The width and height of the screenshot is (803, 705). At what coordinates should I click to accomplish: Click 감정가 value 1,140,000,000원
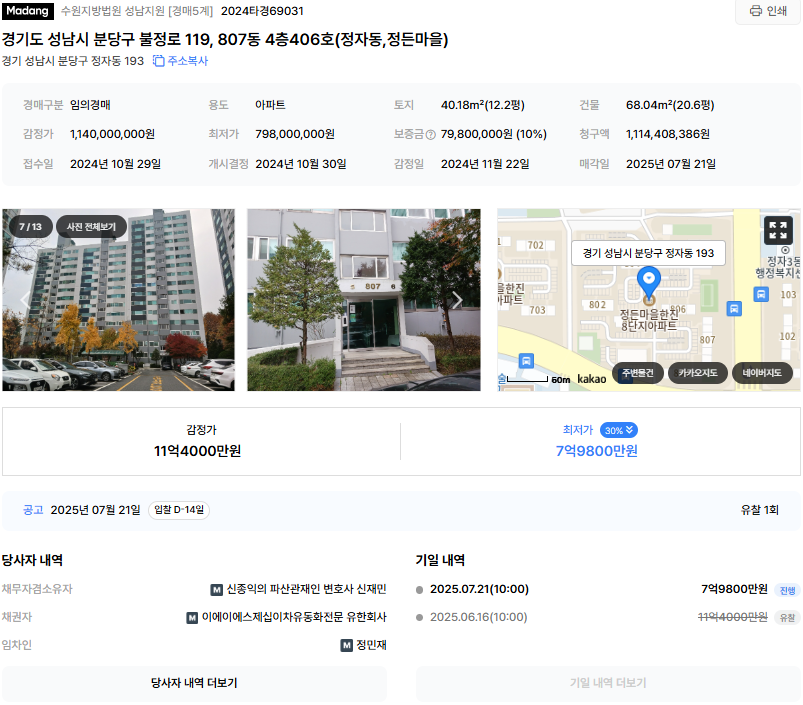tap(112, 134)
